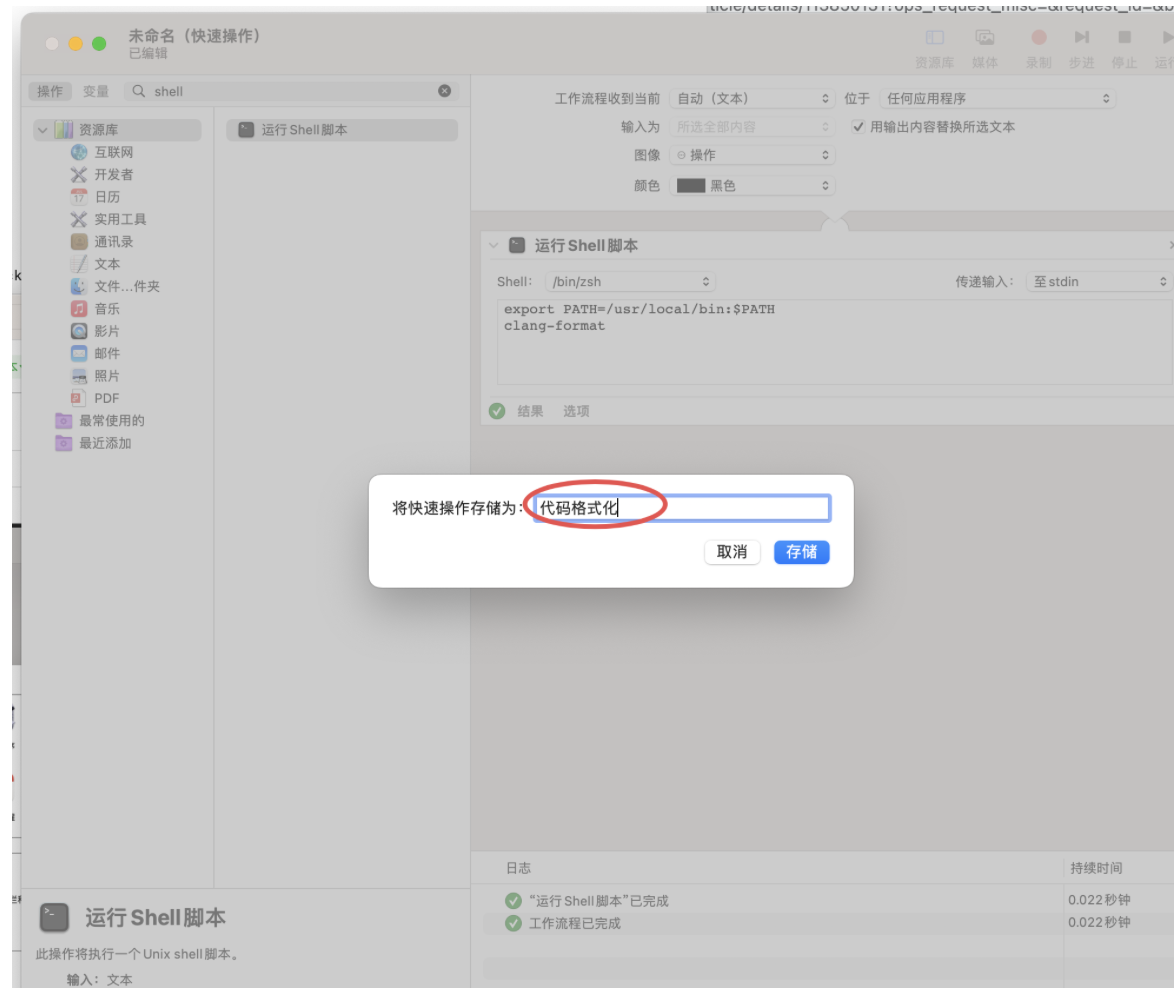Click the 日志 log column header
Screen dimensions: 1176x988
pyautogui.click(x=518, y=868)
